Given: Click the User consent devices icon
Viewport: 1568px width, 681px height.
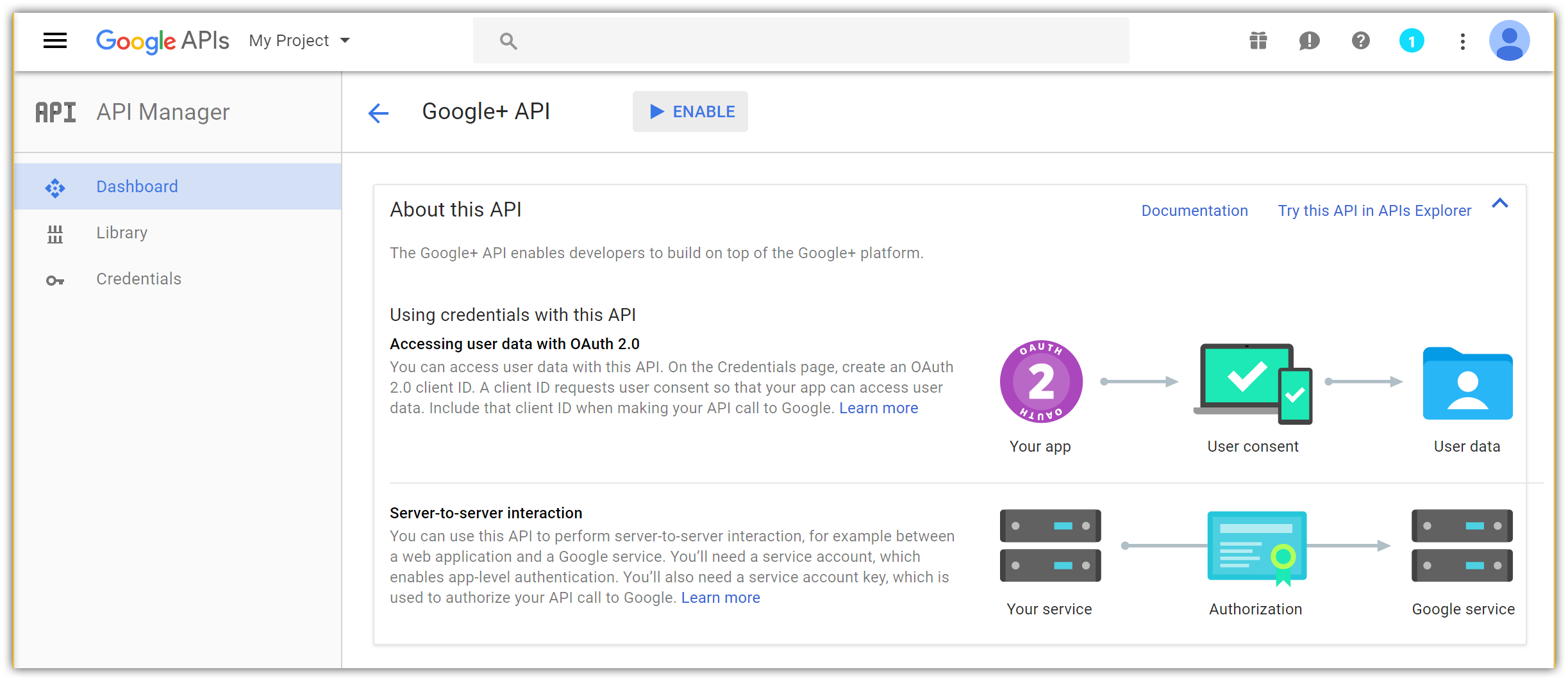Looking at the screenshot, I should (x=1253, y=384).
